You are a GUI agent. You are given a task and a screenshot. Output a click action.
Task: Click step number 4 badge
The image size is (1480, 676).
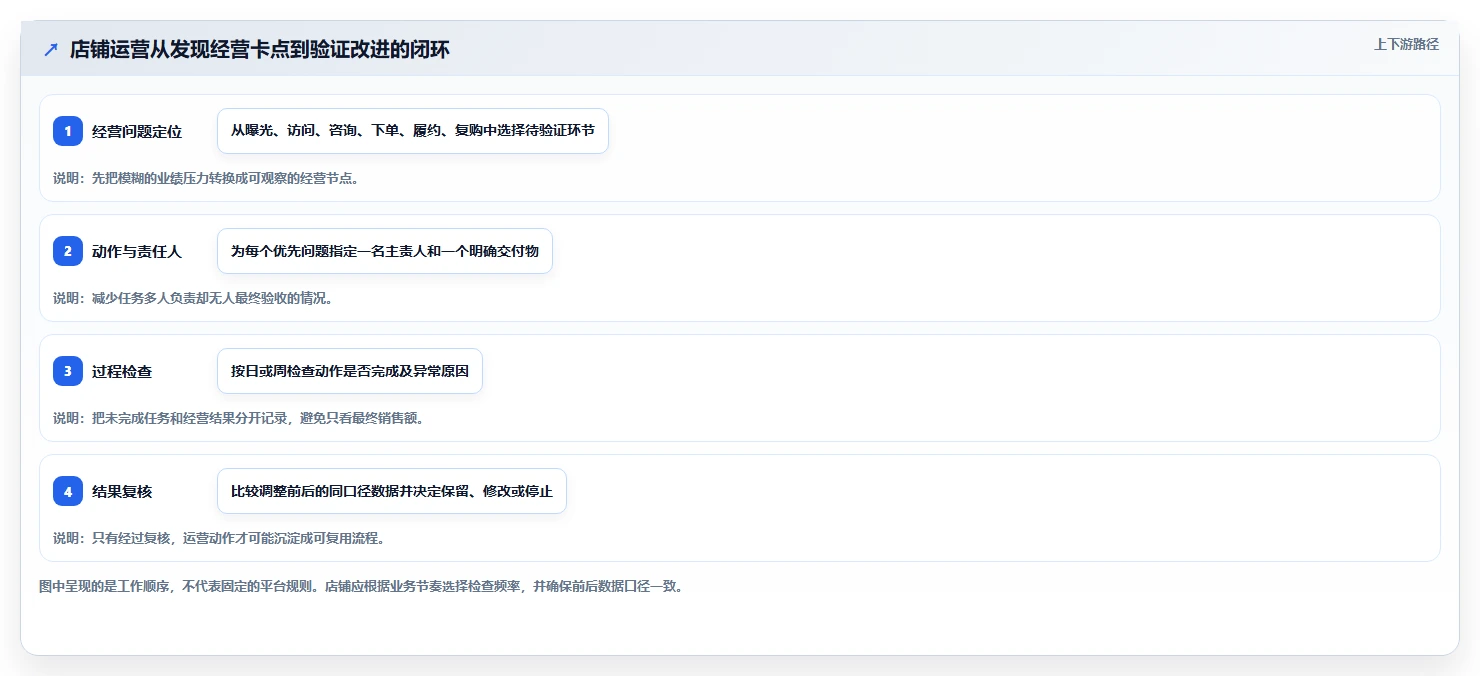point(68,491)
